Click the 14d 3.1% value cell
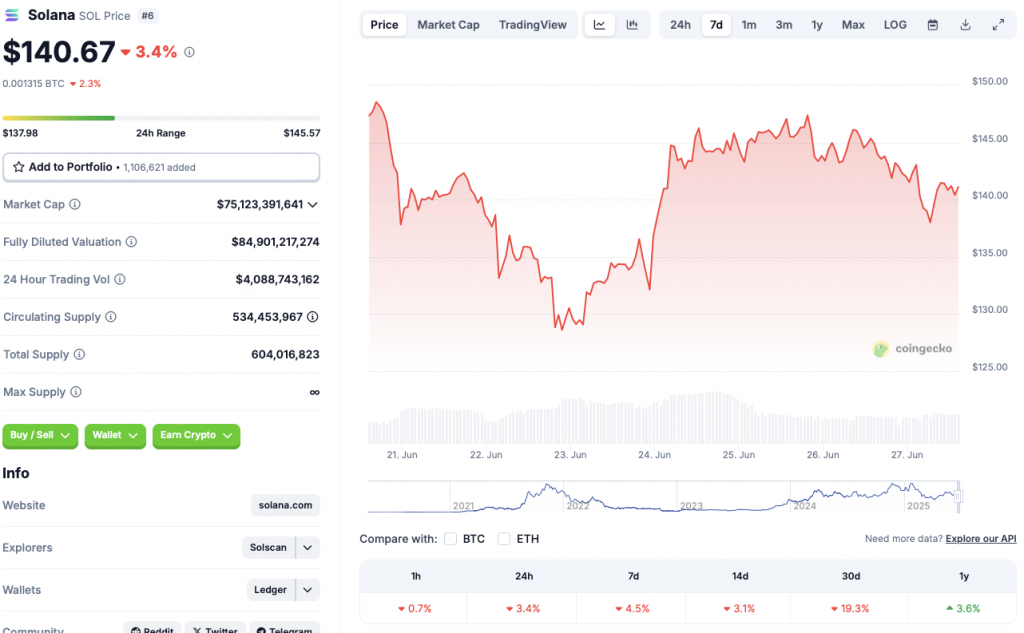This screenshot has width=1024, height=633. (740, 608)
